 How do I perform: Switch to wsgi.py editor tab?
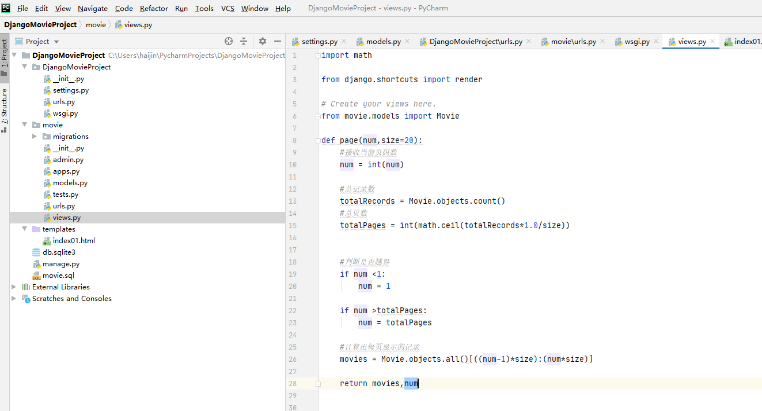point(637,42)
